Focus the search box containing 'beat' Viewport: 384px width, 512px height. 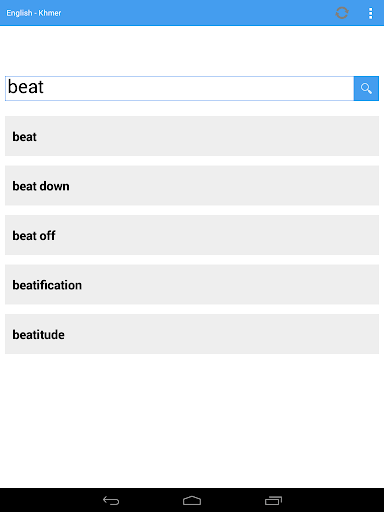coord(179,88)
